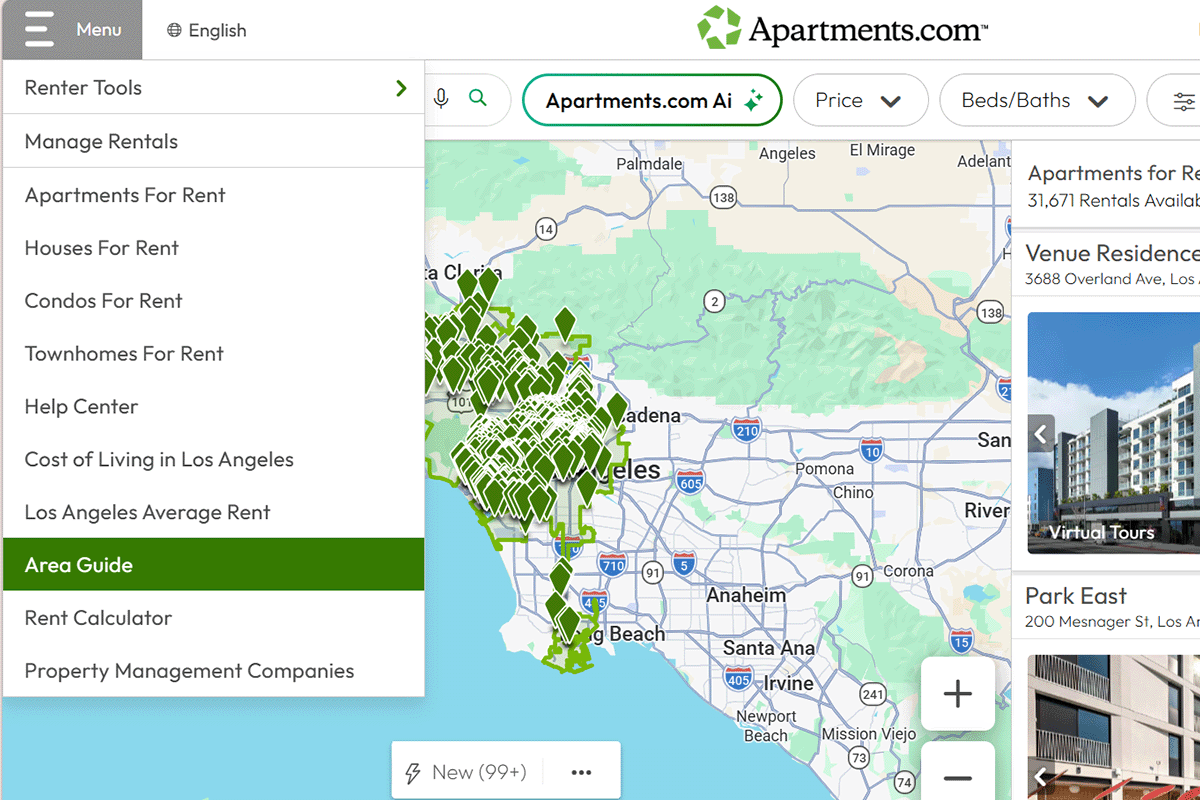Expand the Renter Tools submenu

tap(213, 88)
